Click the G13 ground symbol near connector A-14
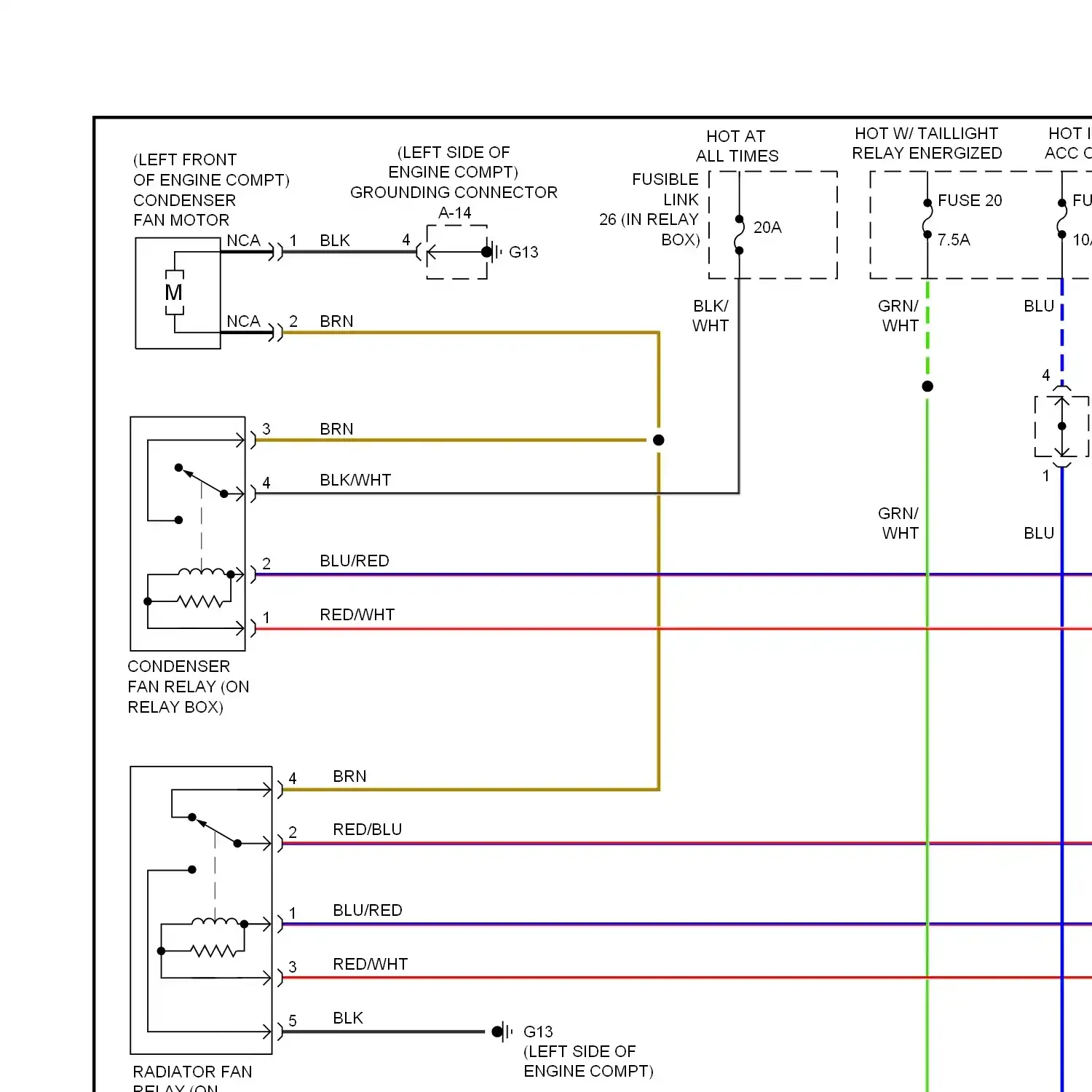1092x1092 pixels. click(494, 252)
